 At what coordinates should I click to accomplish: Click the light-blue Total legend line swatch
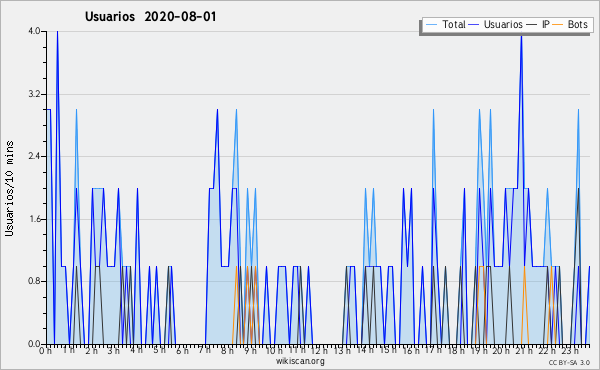click(x=431, y=25)
